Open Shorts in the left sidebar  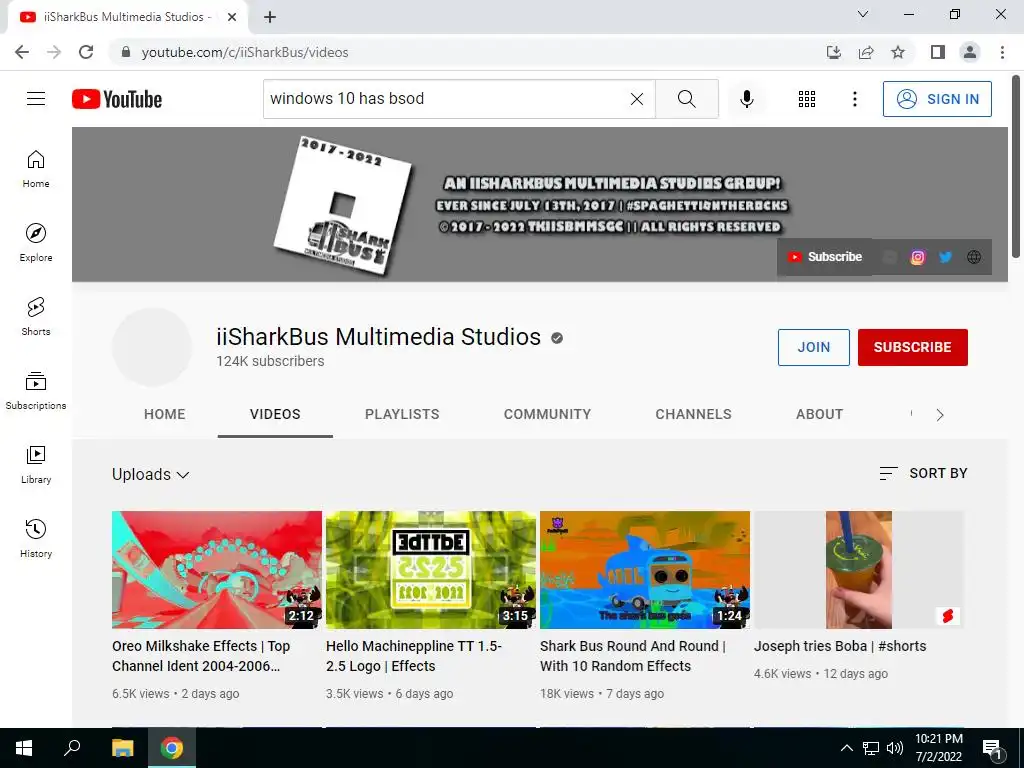tap(36, 317)
